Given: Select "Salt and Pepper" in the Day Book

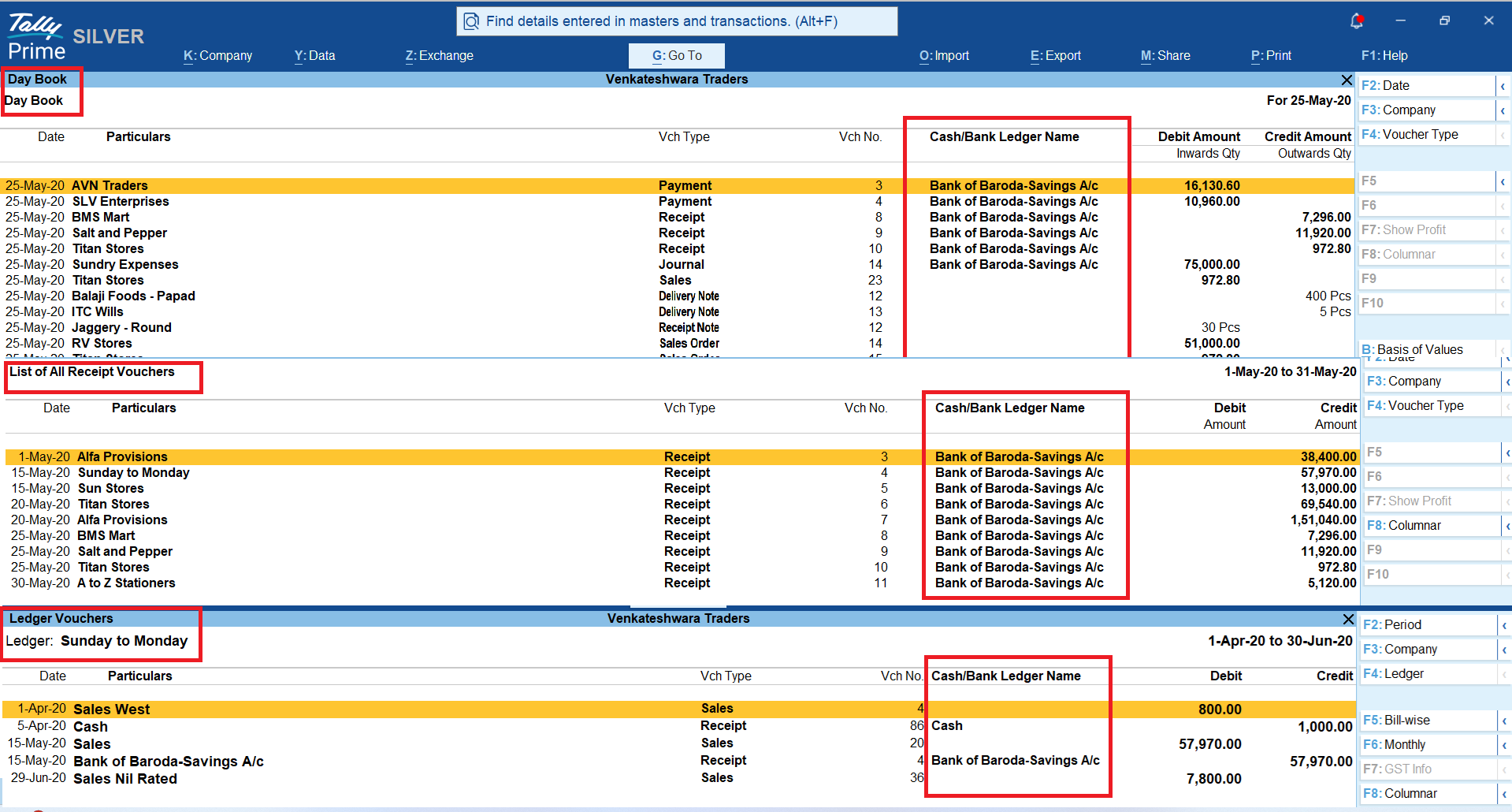Looking at the screenshot, I should point(678,233).
